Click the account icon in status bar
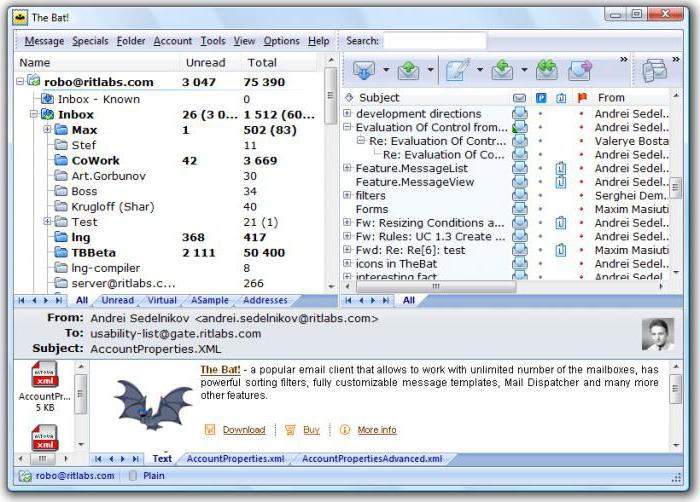This screenshot has height=502, width=700. click(x=25, y=476)
